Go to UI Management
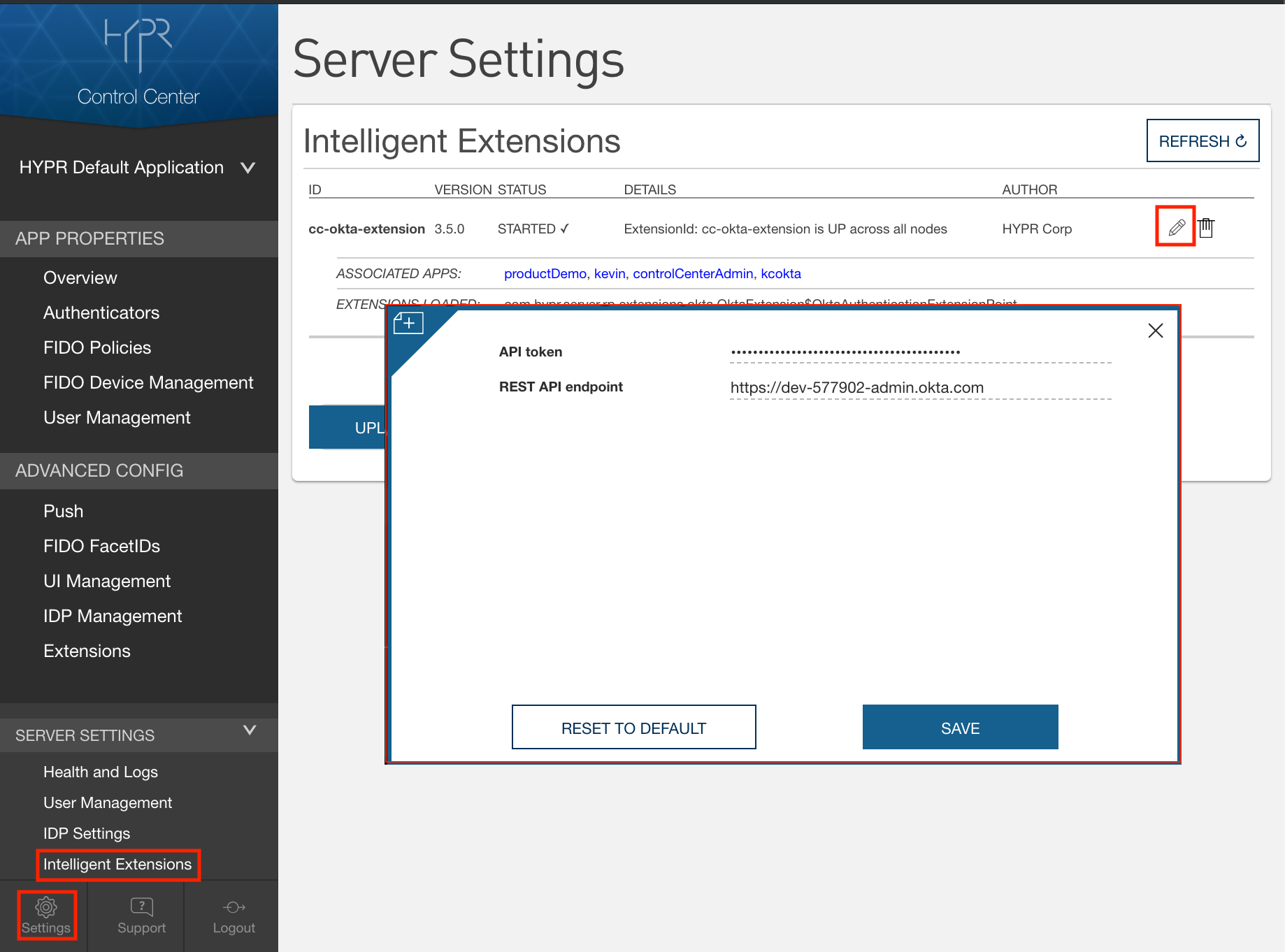1285x952 pixels. pyautogui.click(x=107, y=582)
